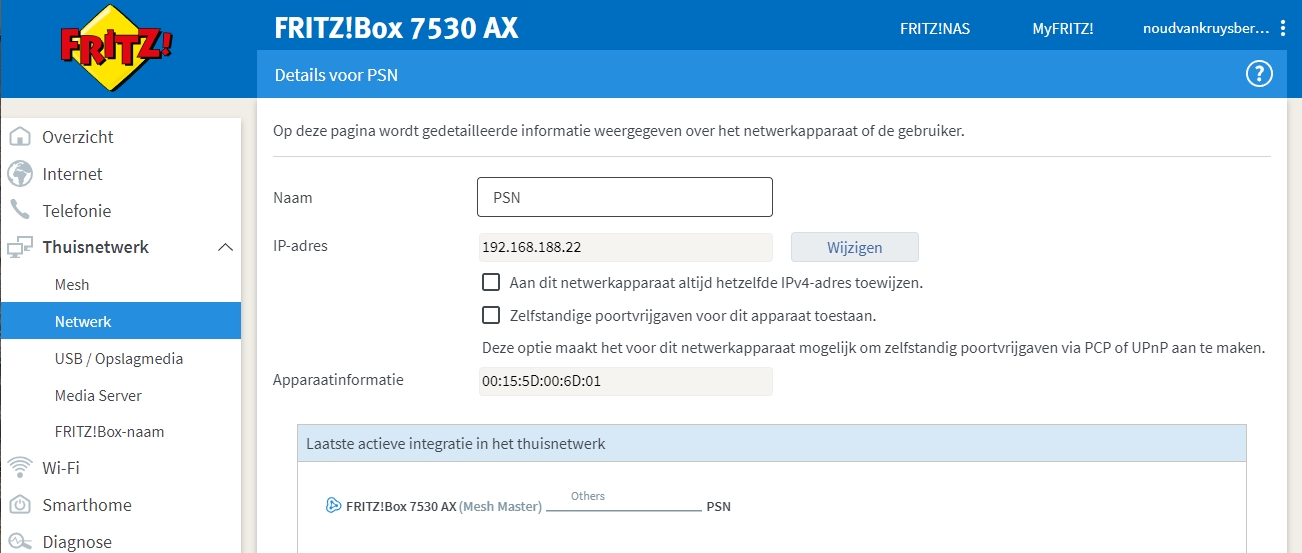Click the Telefonie phone icon
This screenshot has height=553, width=1302.
point(20,211)
